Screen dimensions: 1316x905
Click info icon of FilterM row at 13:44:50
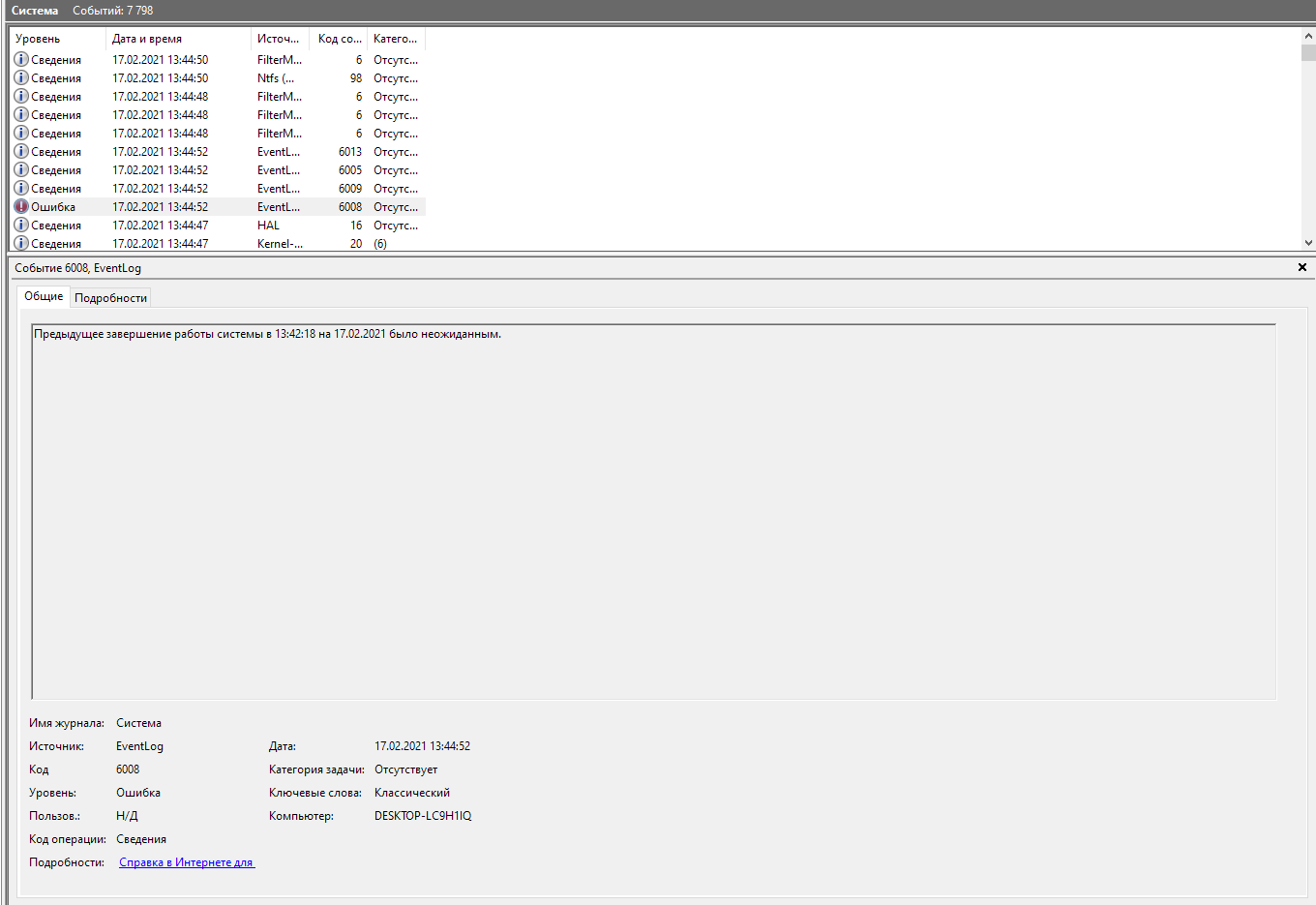pos(21,59)
